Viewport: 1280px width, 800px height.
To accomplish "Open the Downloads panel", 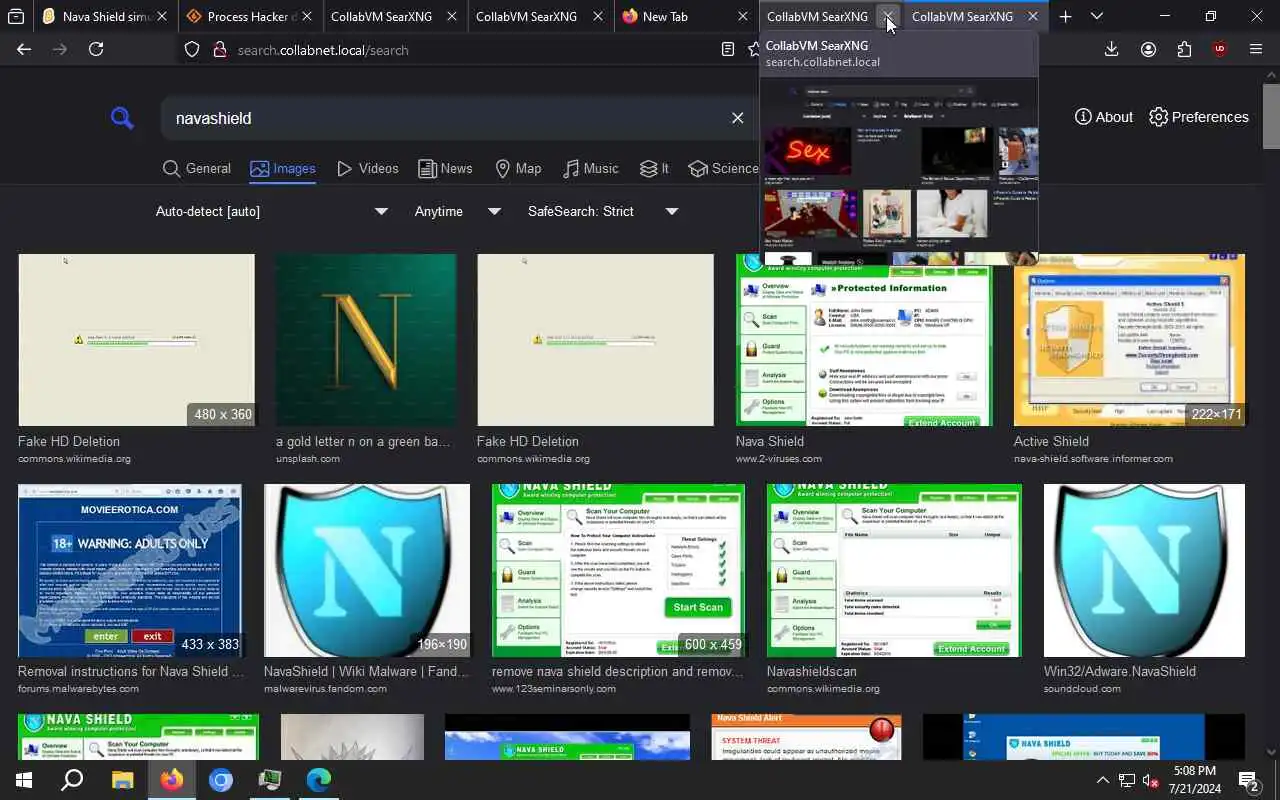I will pos(1111,49).
